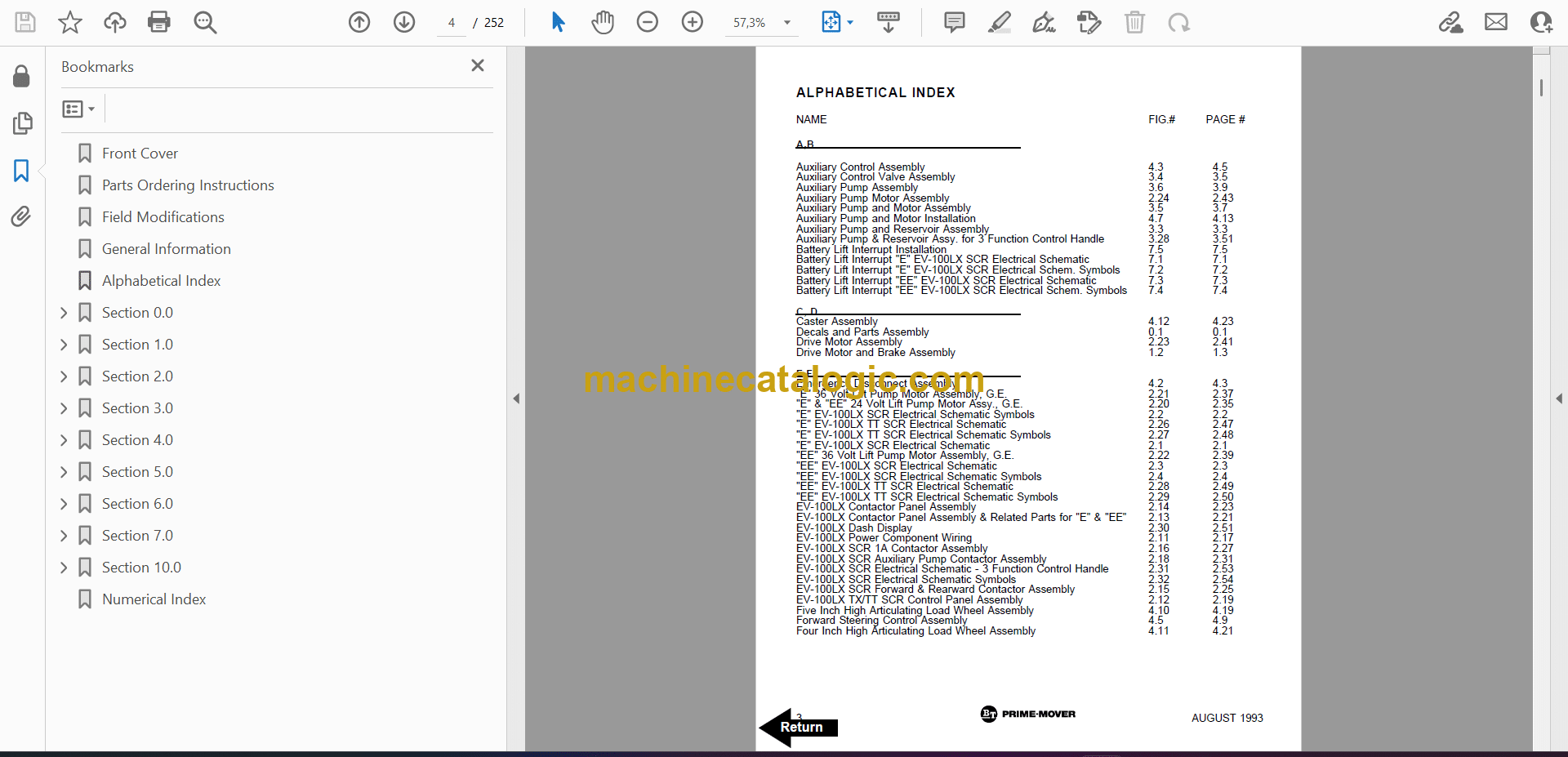Expand Section 7.0 bookmark
1568x757 pixels.
tap(64, 536)
